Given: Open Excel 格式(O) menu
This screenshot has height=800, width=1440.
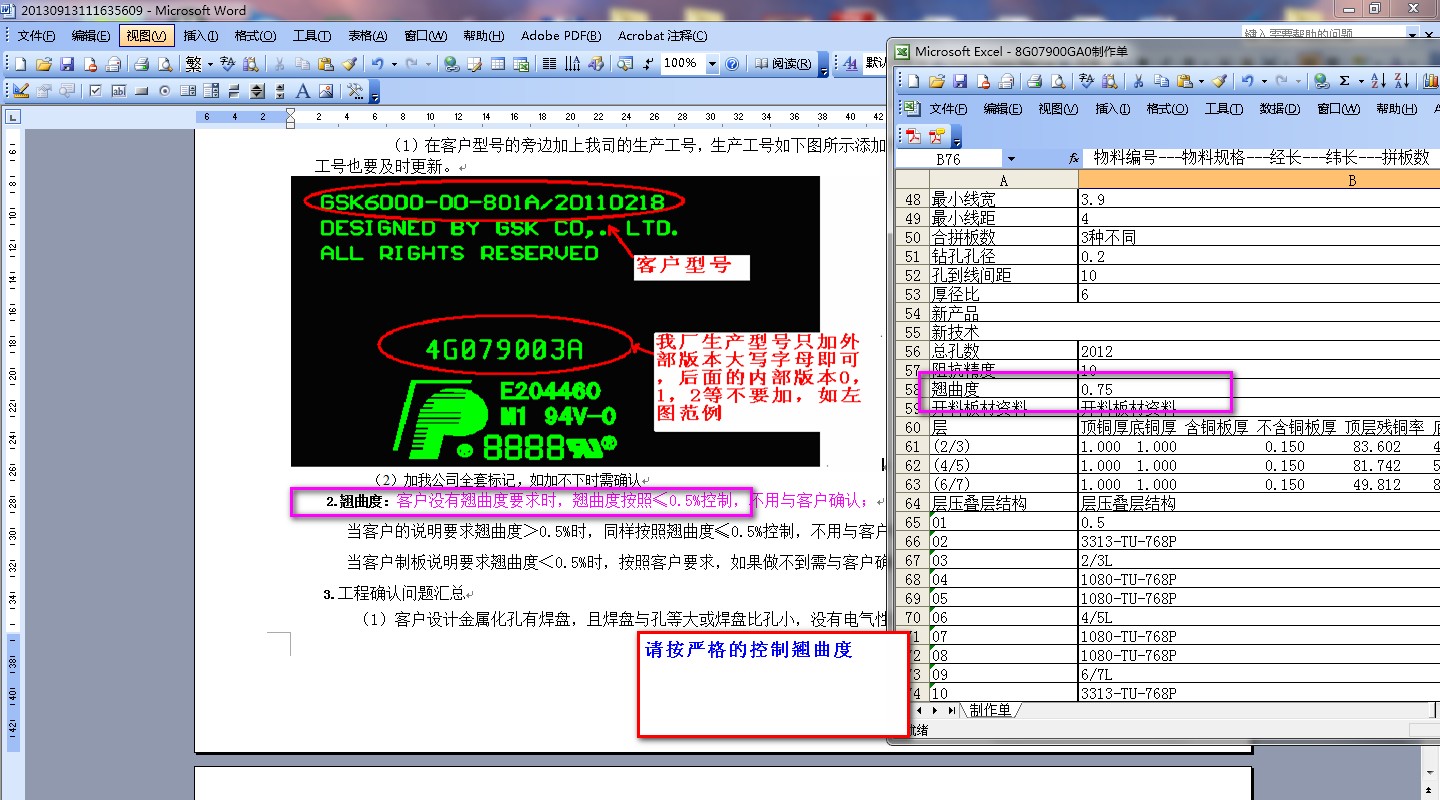Looking at the screenshot, I should (1167, 109).
